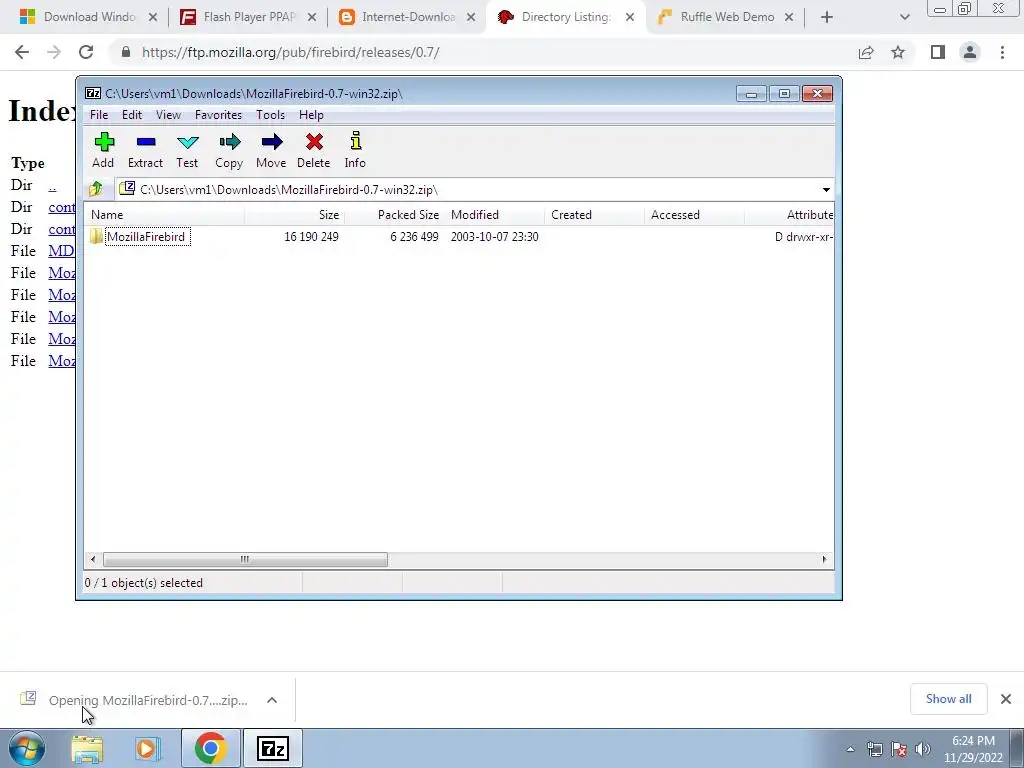Open the Edit menu in 7-Zip

pos(131,115)
